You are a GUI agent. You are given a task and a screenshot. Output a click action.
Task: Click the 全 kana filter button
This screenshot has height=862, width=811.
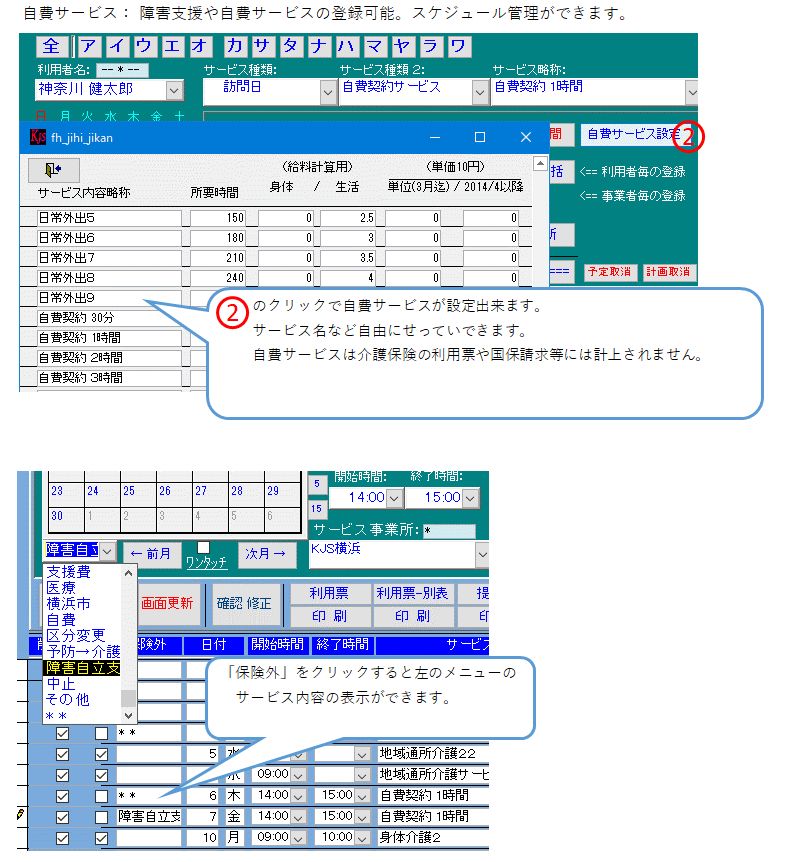click(x=53, y=47)
